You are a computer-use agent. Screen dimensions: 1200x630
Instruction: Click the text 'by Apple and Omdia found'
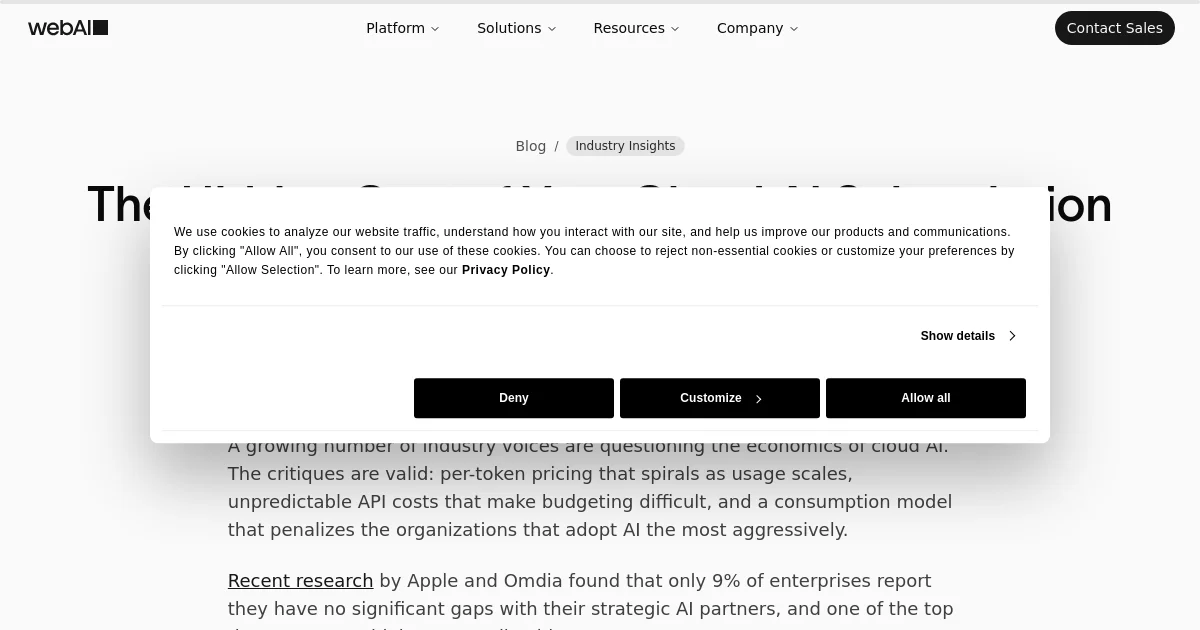pyautogui.click(x=500, y=581)
